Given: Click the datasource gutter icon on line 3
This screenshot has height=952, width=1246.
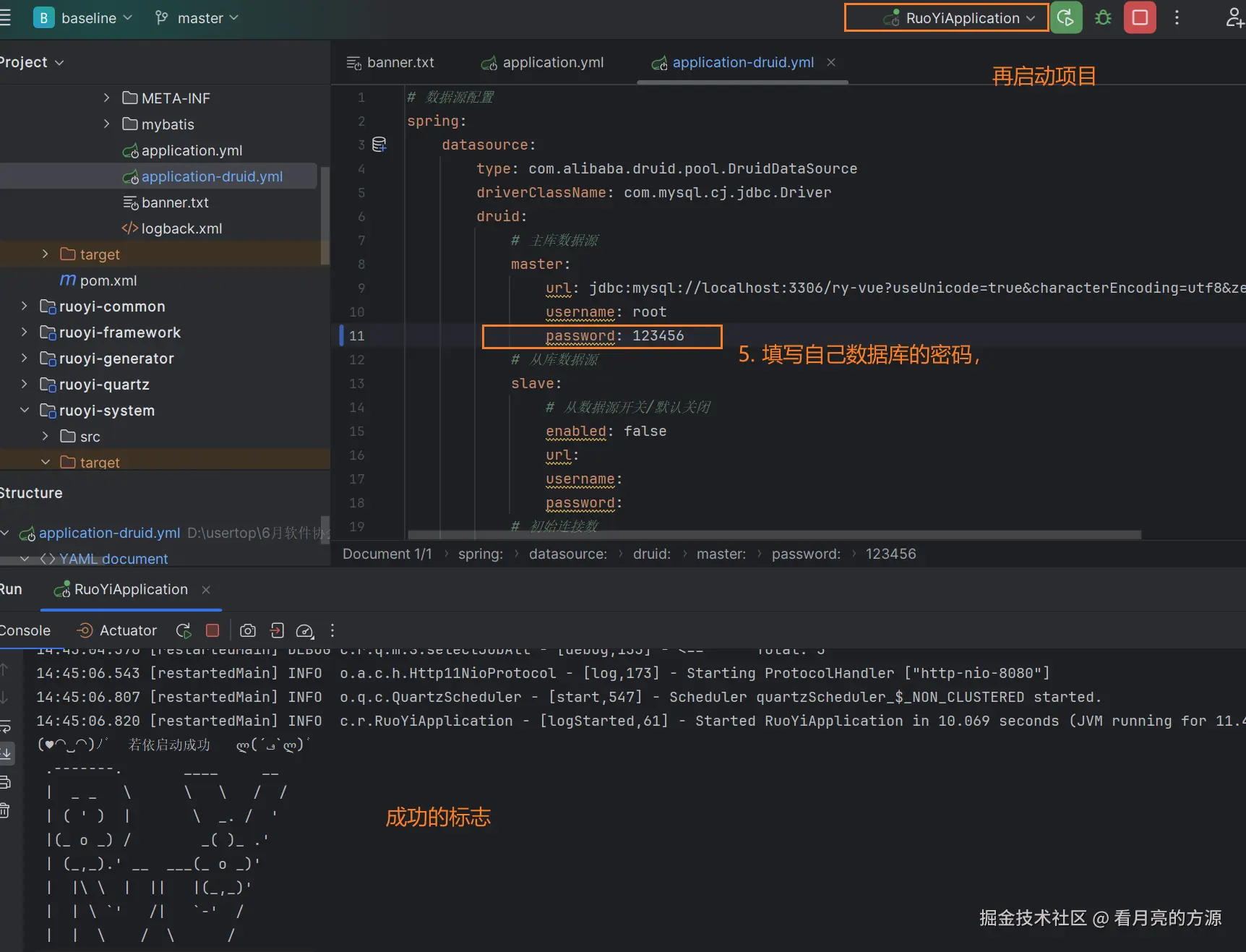Looking at the screenshot, I should tap(379, 145).
